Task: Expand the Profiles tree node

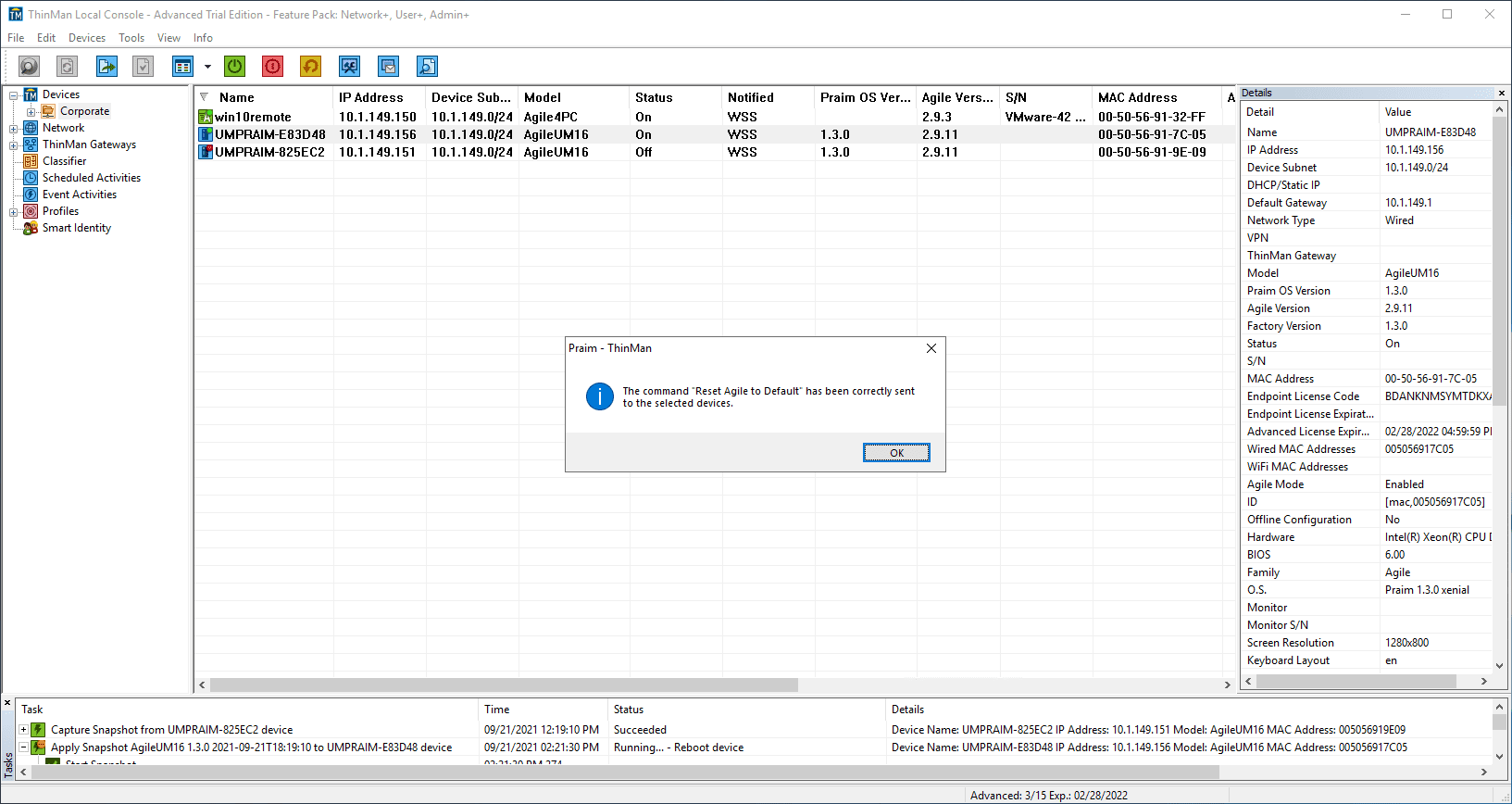Action: pyautogui.click(x=13, y=211)
